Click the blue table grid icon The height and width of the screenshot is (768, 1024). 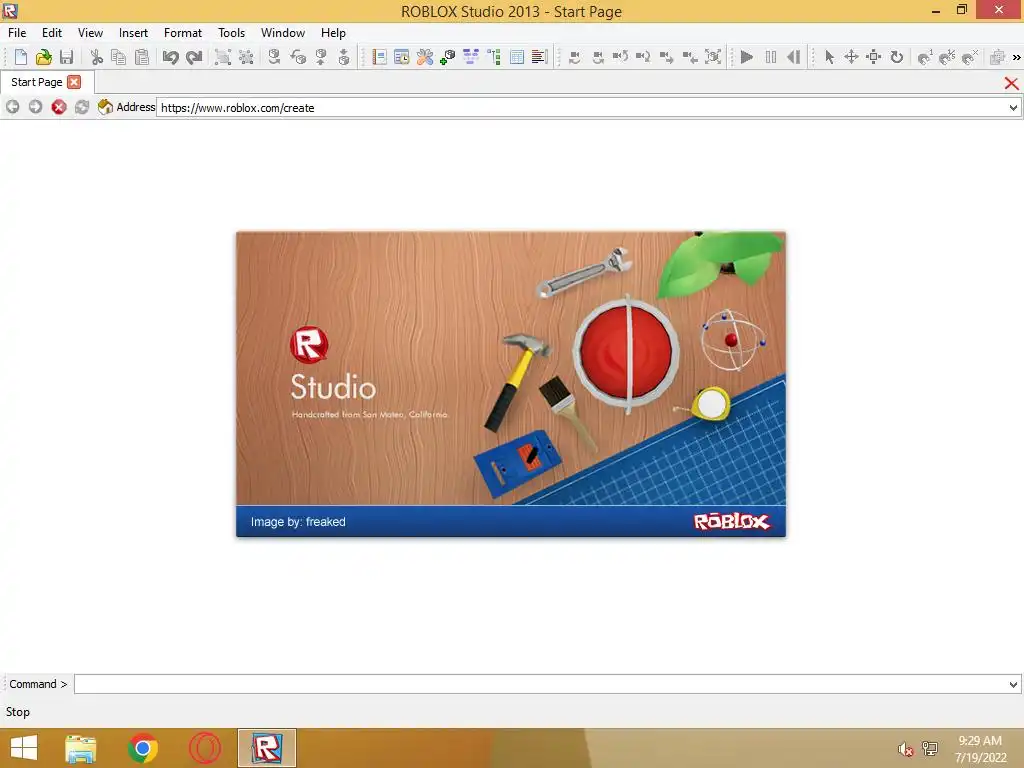pos(517,57)
